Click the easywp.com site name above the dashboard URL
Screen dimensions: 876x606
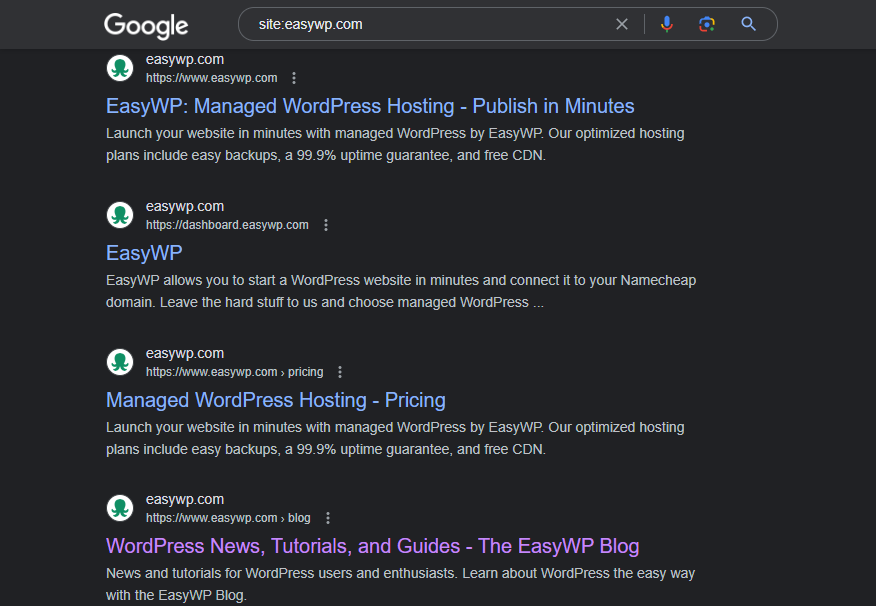pos(185,206)
